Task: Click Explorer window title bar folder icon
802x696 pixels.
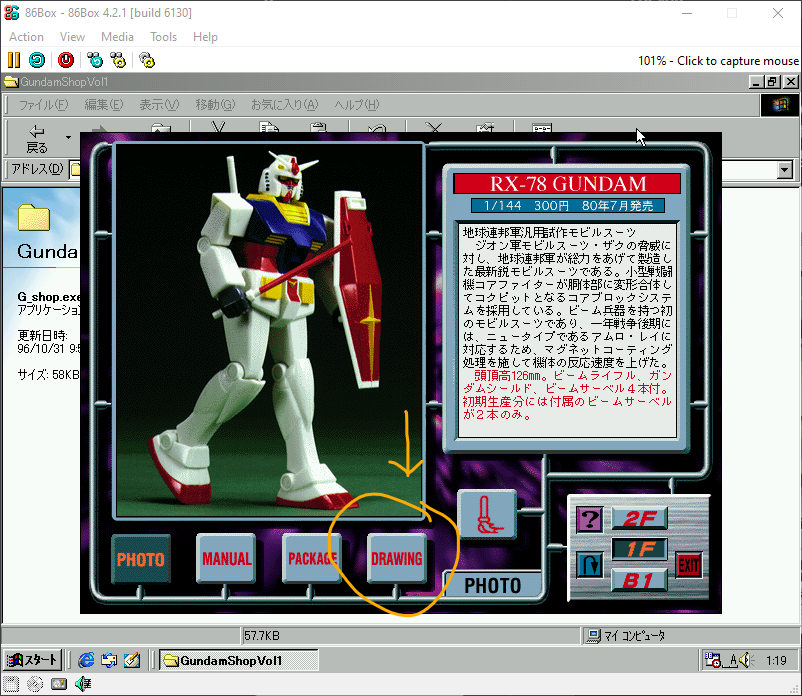Action: 11,82
